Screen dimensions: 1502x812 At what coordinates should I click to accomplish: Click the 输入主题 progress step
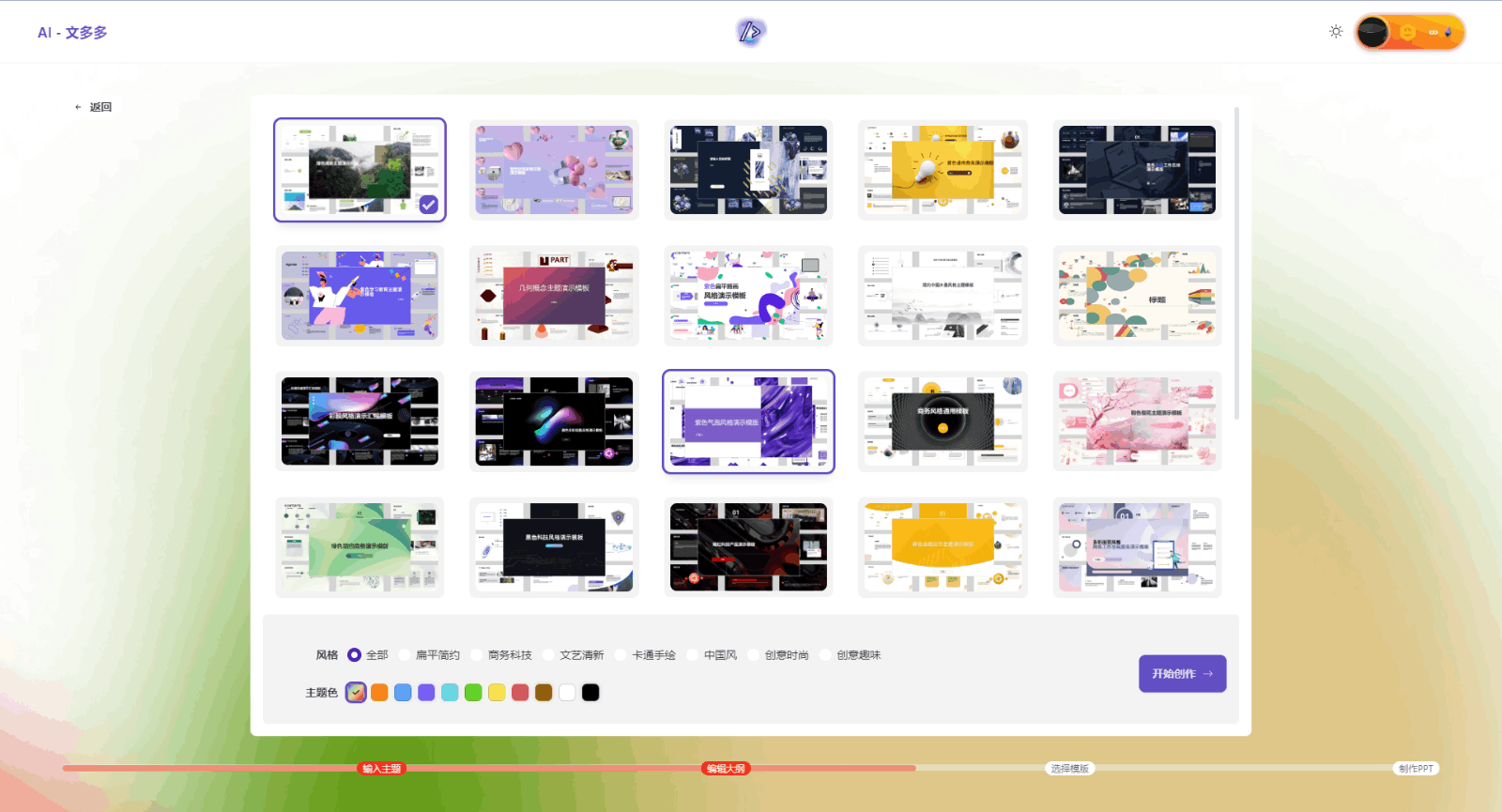click(x=382, y=769)
